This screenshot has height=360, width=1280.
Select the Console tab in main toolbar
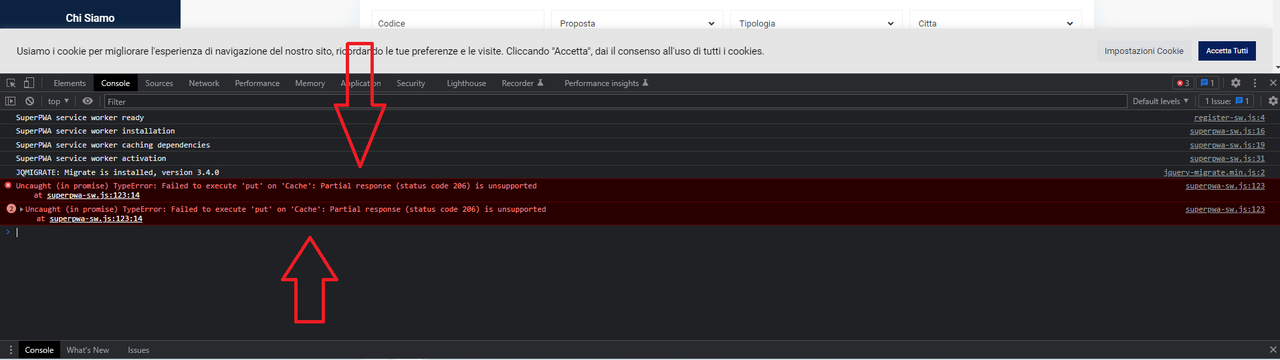pyautogui.click(x=115, y=83)
